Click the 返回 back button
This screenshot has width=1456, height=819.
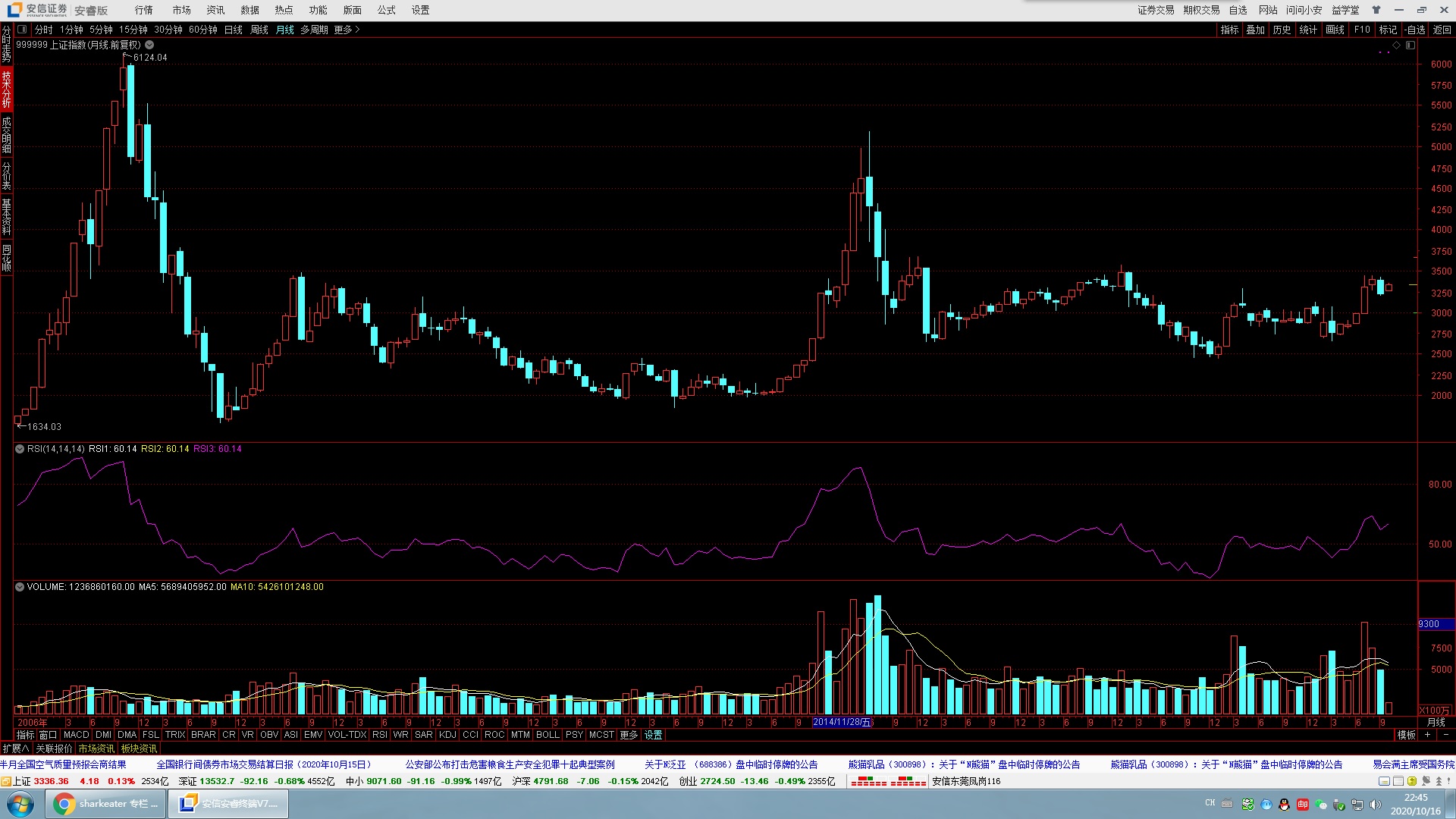click(1442, 30)
